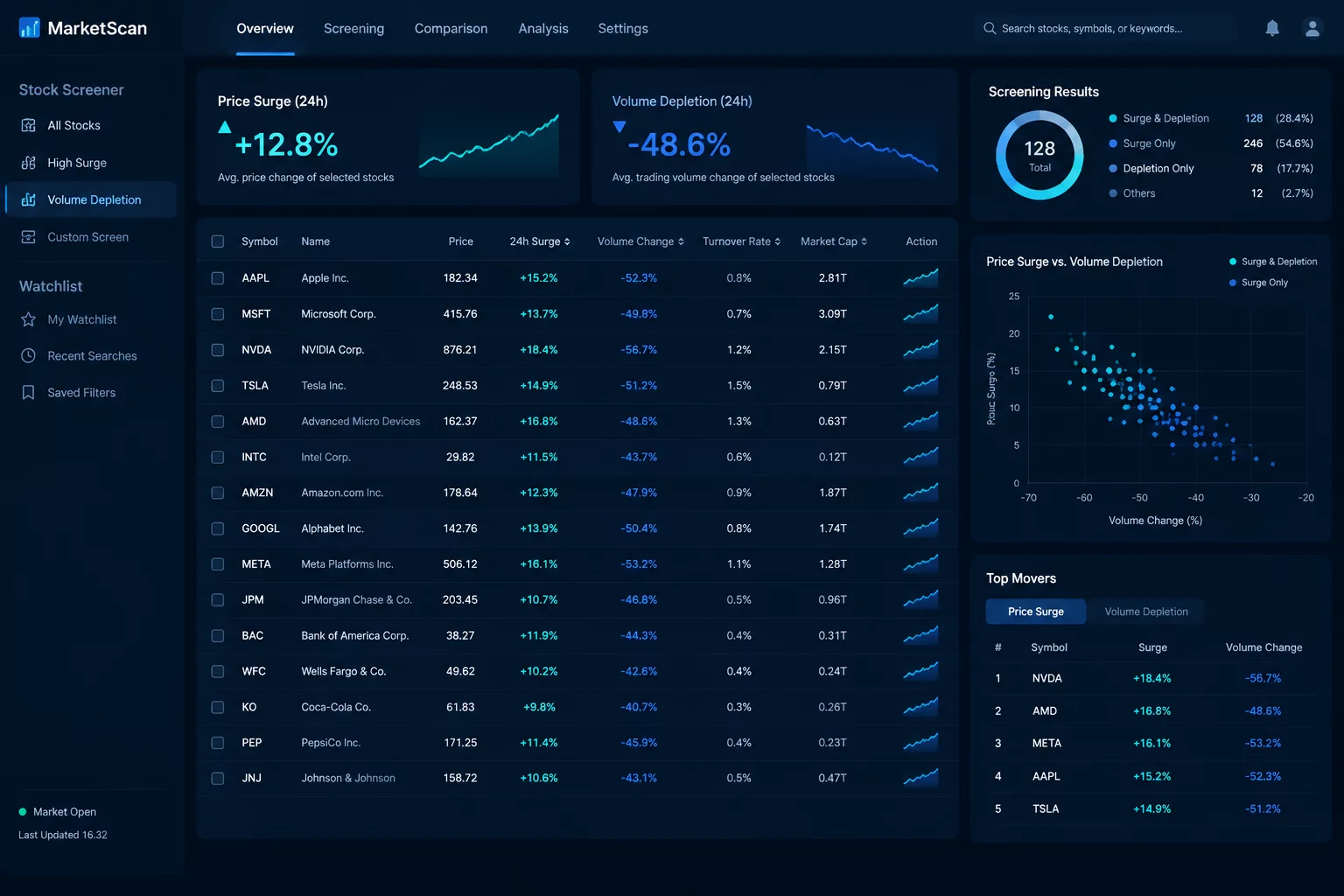Viewport: 1344px width, 896px height.
Task: Check the KO row checkbox
Action: (x=218, y=707)
